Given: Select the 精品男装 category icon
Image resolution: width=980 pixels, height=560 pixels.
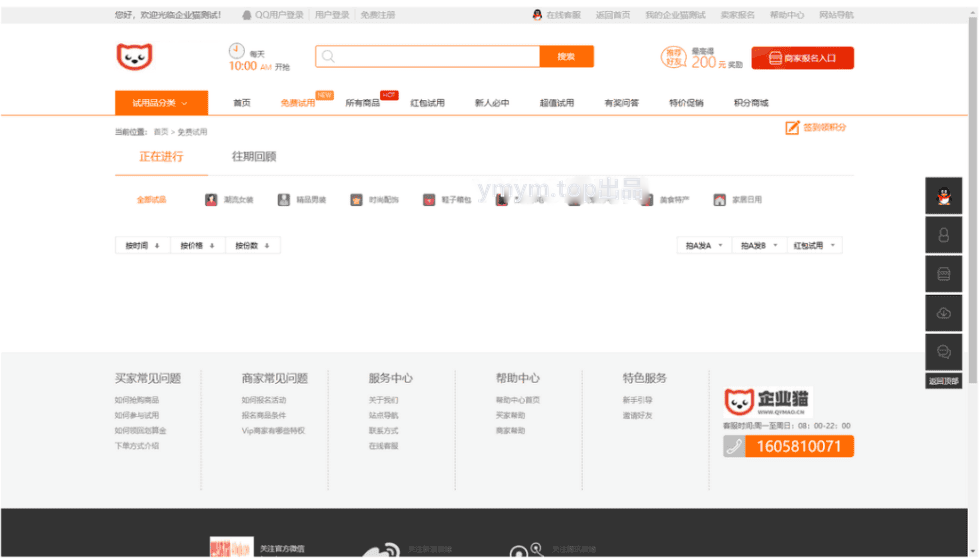Looking at the screenshot, I should 284,200.
